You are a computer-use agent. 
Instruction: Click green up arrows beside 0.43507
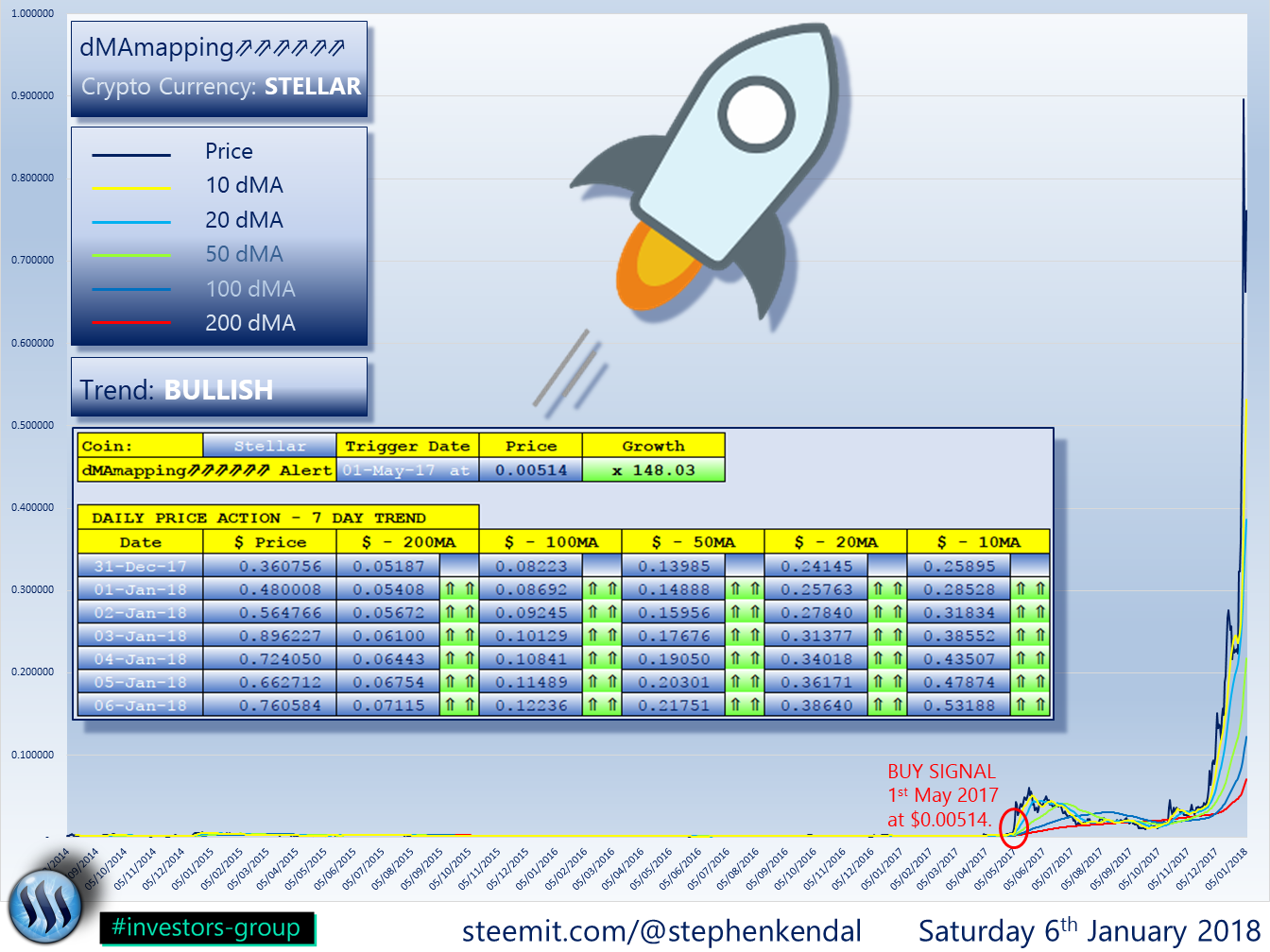pos(1030,658)
